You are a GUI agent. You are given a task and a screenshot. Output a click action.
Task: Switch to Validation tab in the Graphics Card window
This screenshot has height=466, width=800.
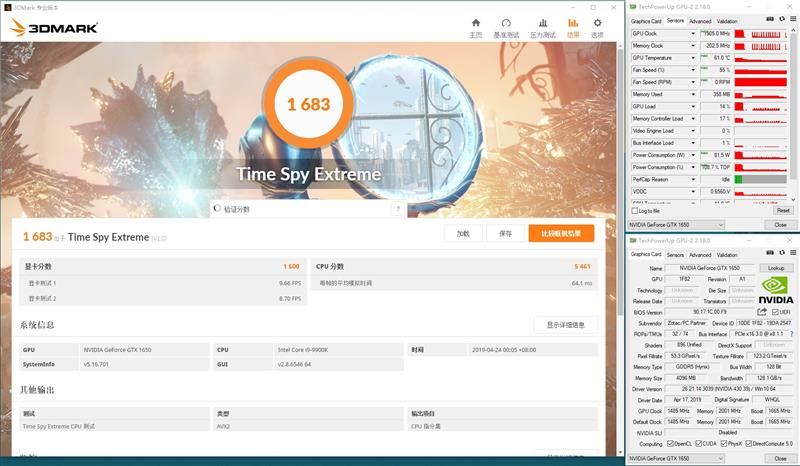[x=727, y=254]
